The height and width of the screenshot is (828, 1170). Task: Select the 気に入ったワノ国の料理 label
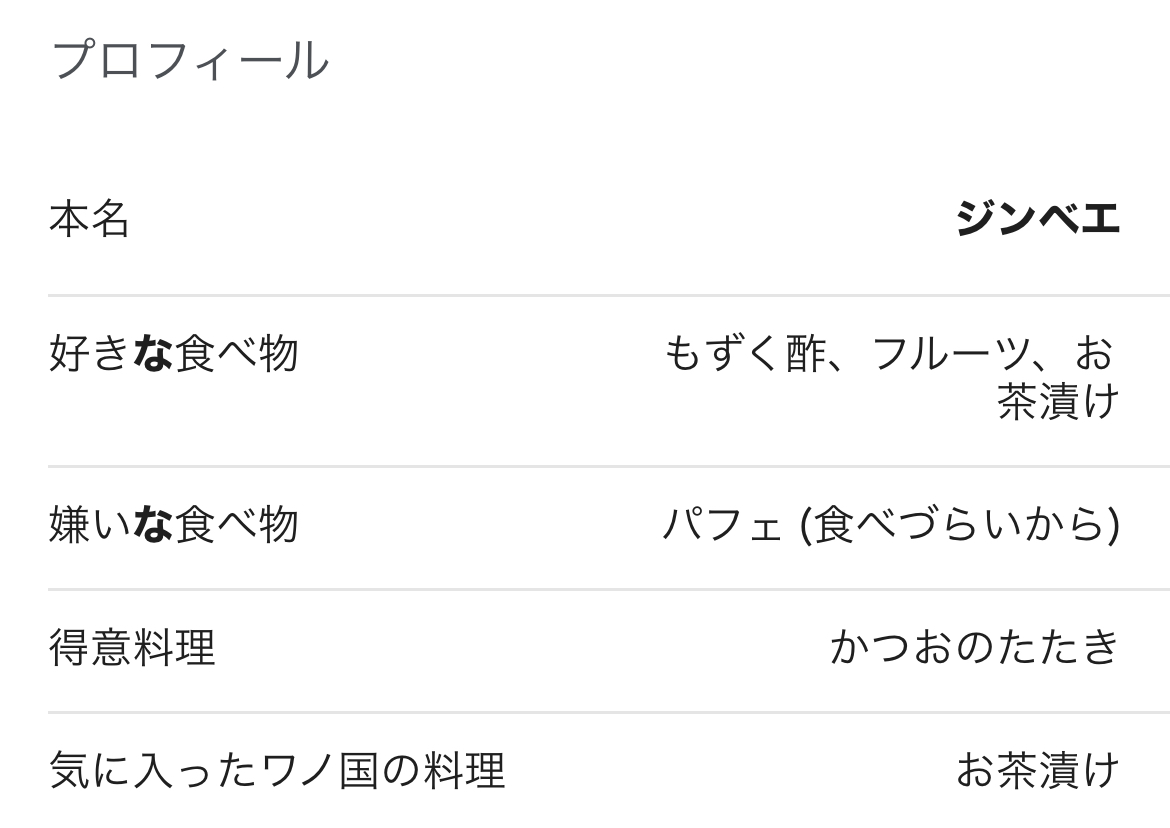(276, 771)
